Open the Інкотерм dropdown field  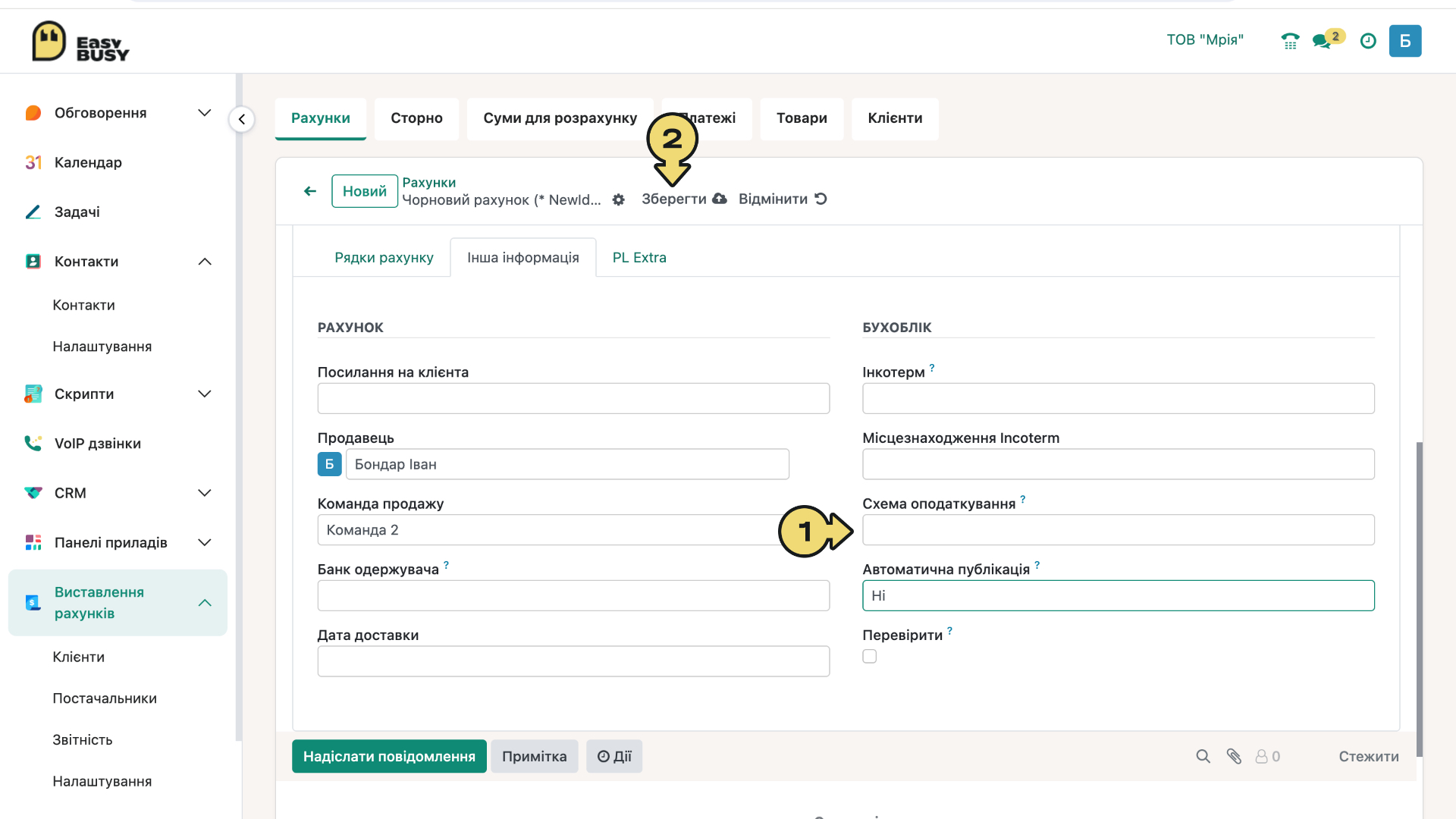pyautogui.click(x=1118, y=398)
